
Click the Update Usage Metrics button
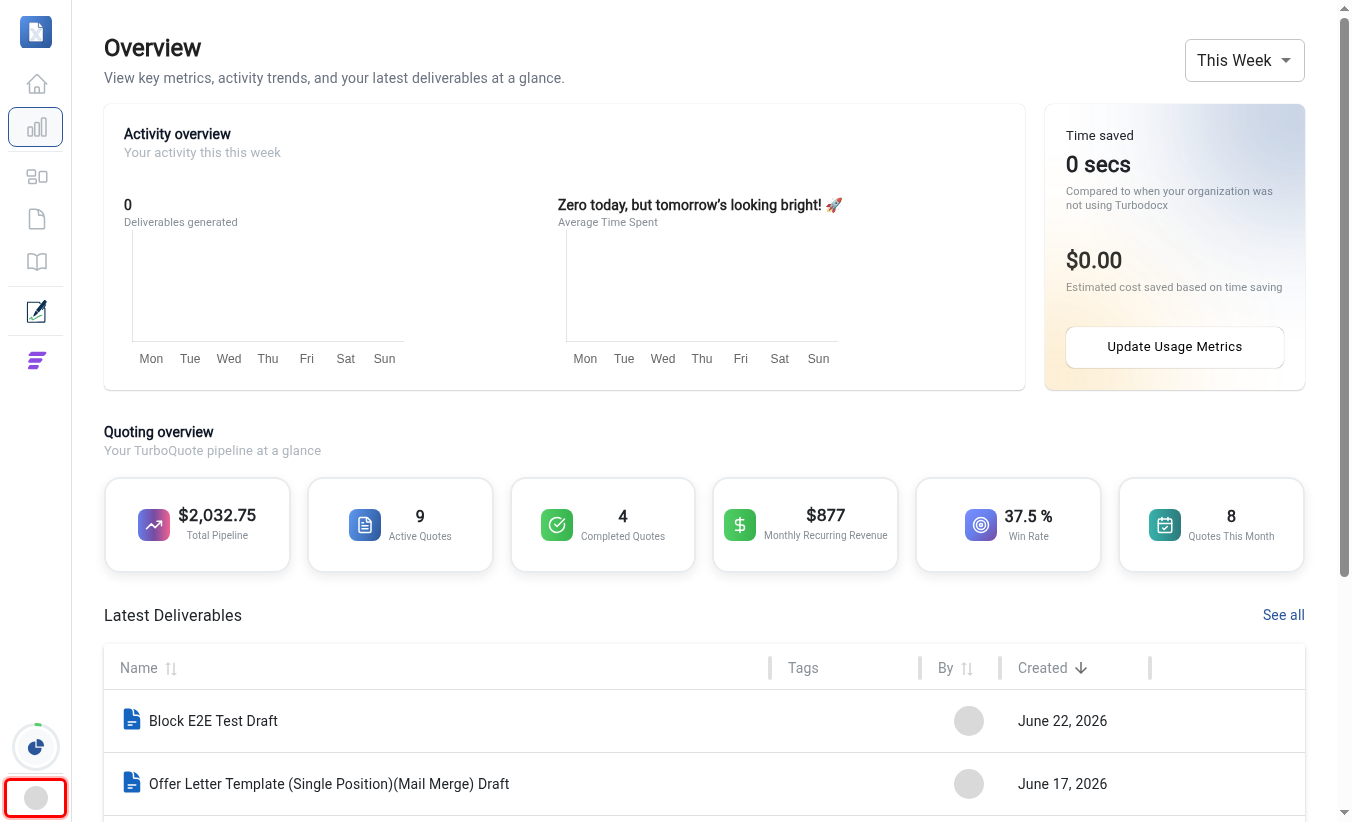[1174, 347]
